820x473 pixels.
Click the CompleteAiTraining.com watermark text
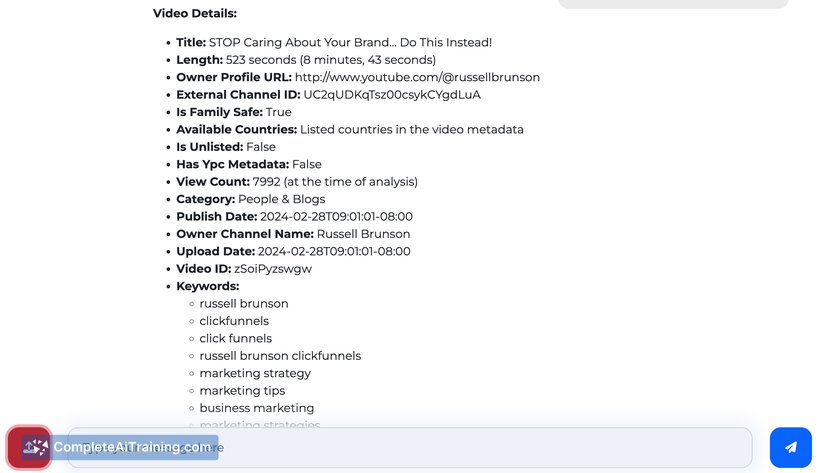point(132,447)
